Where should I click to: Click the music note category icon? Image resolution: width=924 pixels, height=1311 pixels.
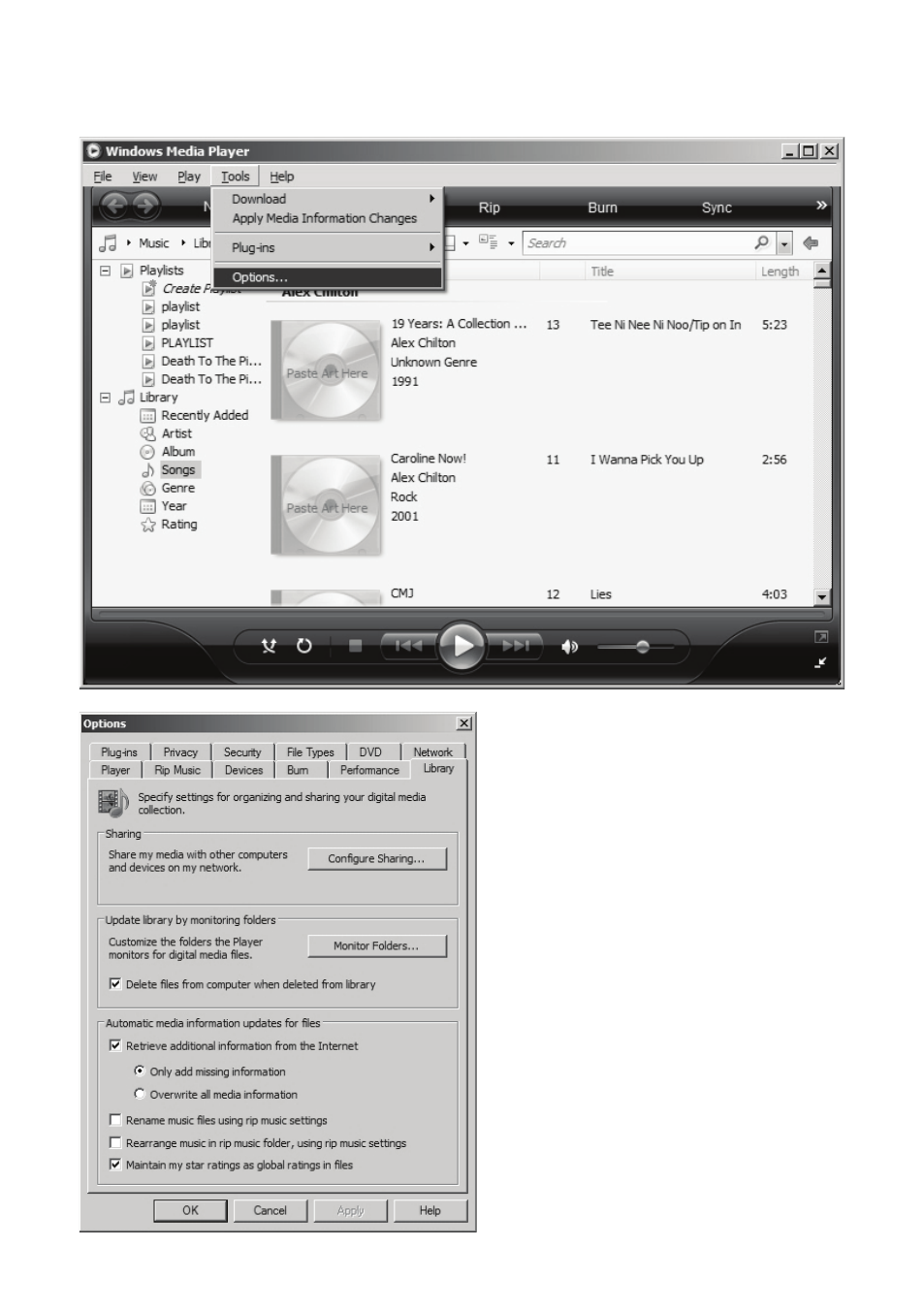(x=109, y=242)
